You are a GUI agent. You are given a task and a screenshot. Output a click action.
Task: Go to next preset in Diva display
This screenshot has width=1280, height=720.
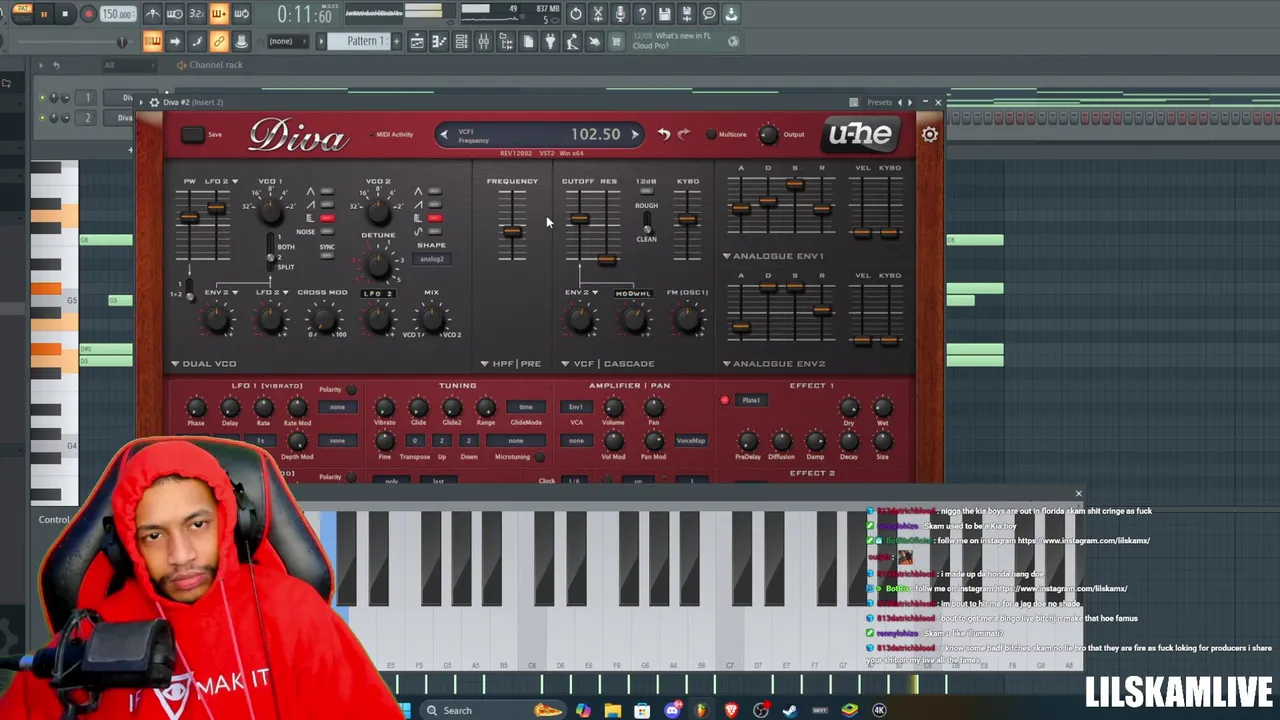click(634, 134)
